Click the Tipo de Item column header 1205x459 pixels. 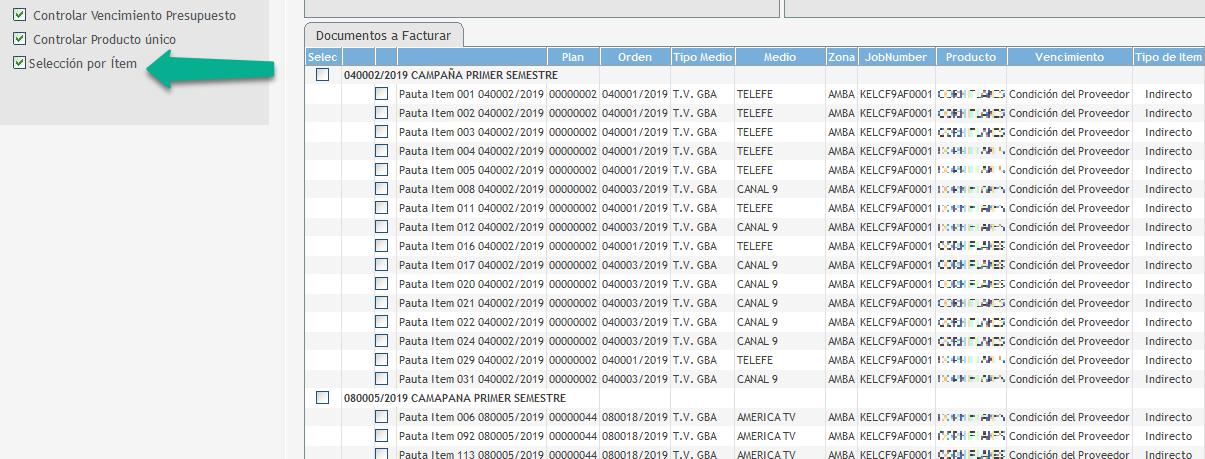click(x=1168, y=57)
